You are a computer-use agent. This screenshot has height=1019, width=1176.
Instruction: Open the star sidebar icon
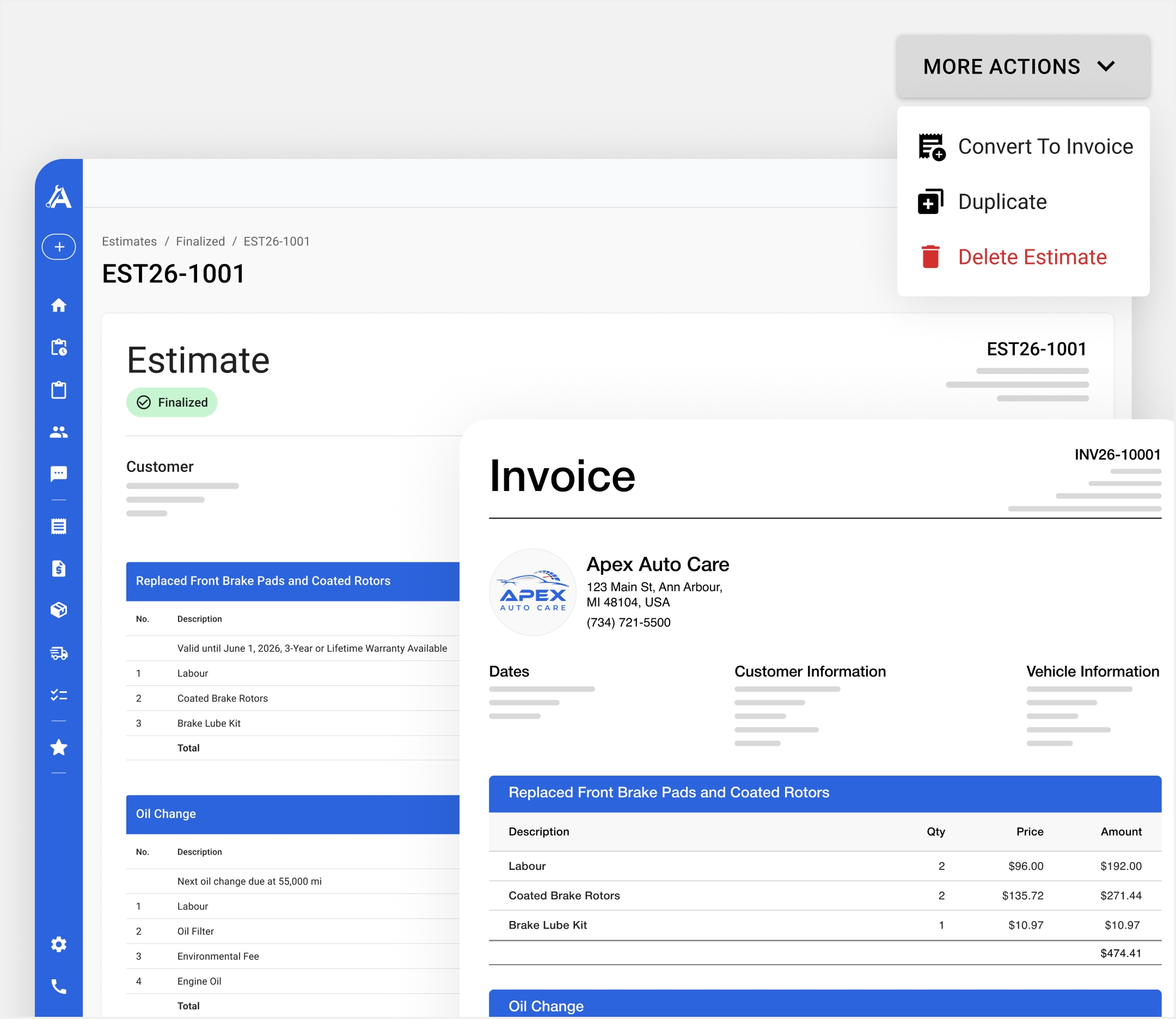pos(59,747)
